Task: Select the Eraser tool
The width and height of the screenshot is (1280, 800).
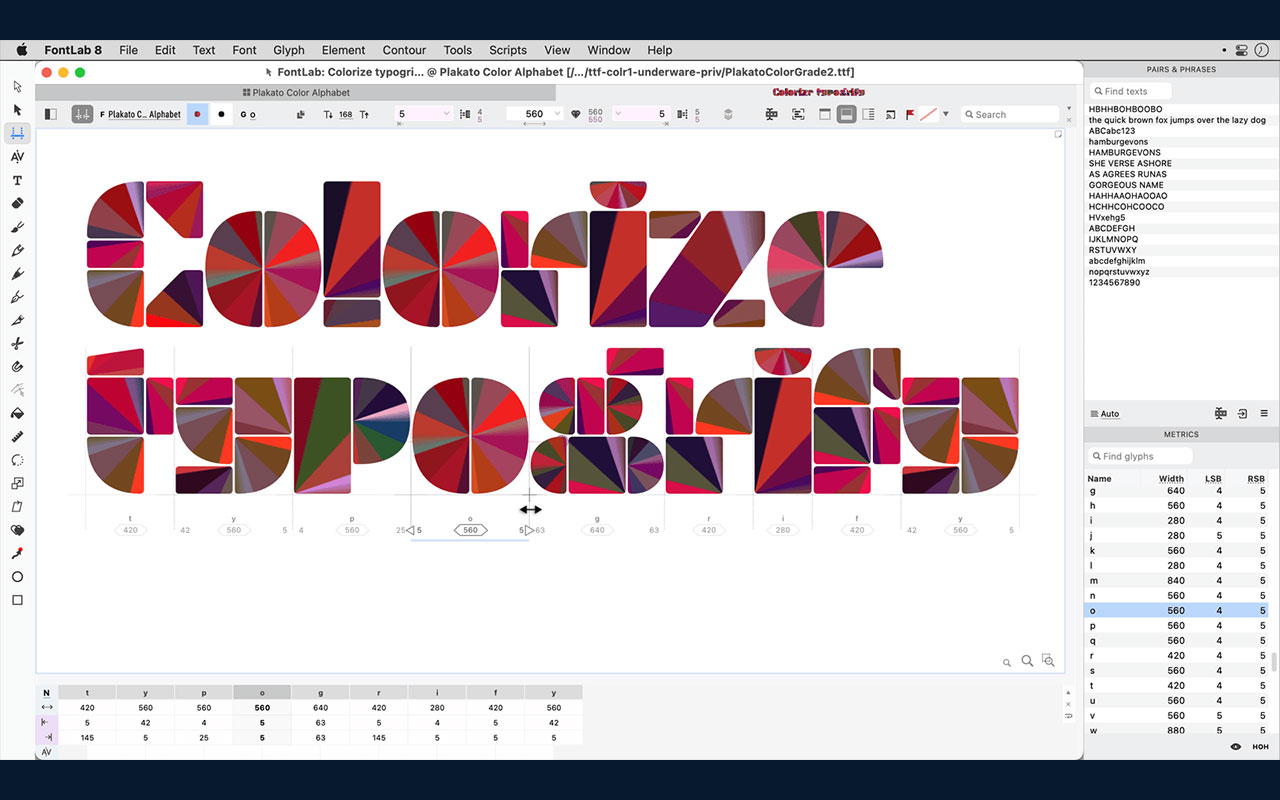Action: coord(17,203)
